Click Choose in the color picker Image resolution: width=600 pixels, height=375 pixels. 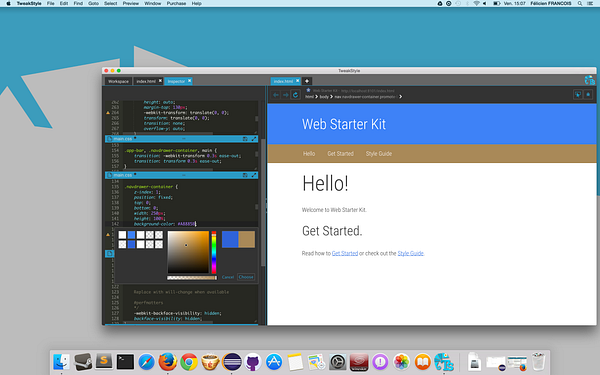(x=246, y=277)
